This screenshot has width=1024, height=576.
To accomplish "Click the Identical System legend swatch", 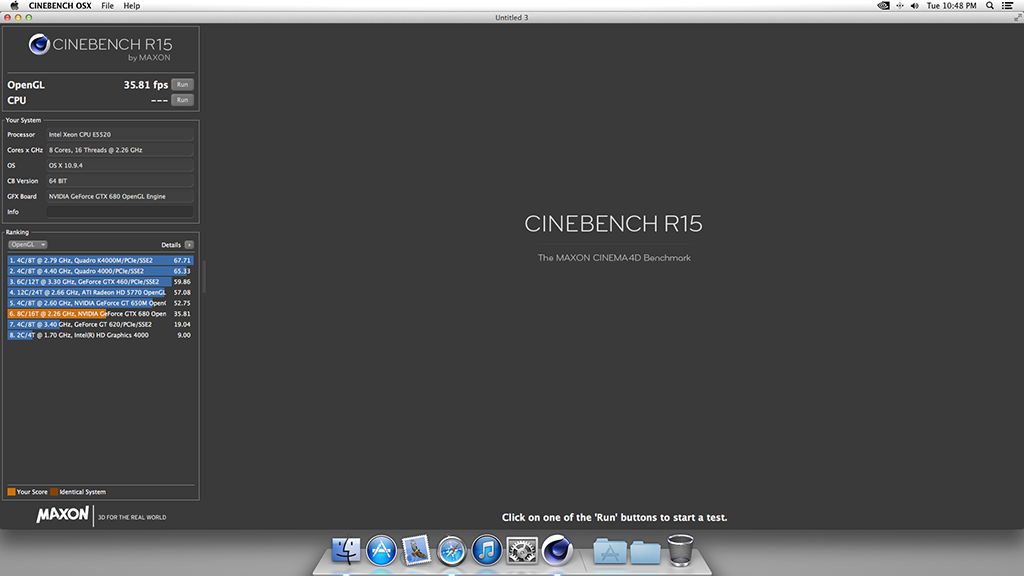I will [54, 492].
